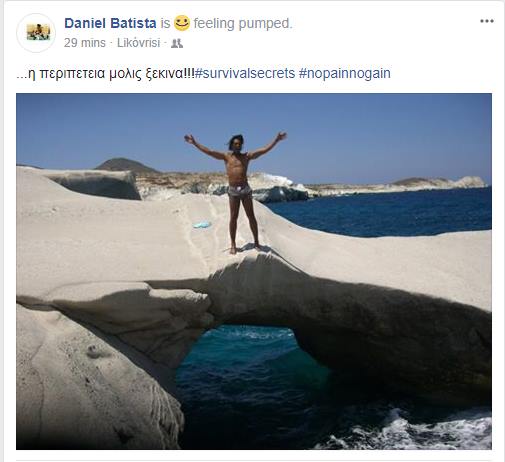Click the word 'is' after the name

(x=165, y=23)
